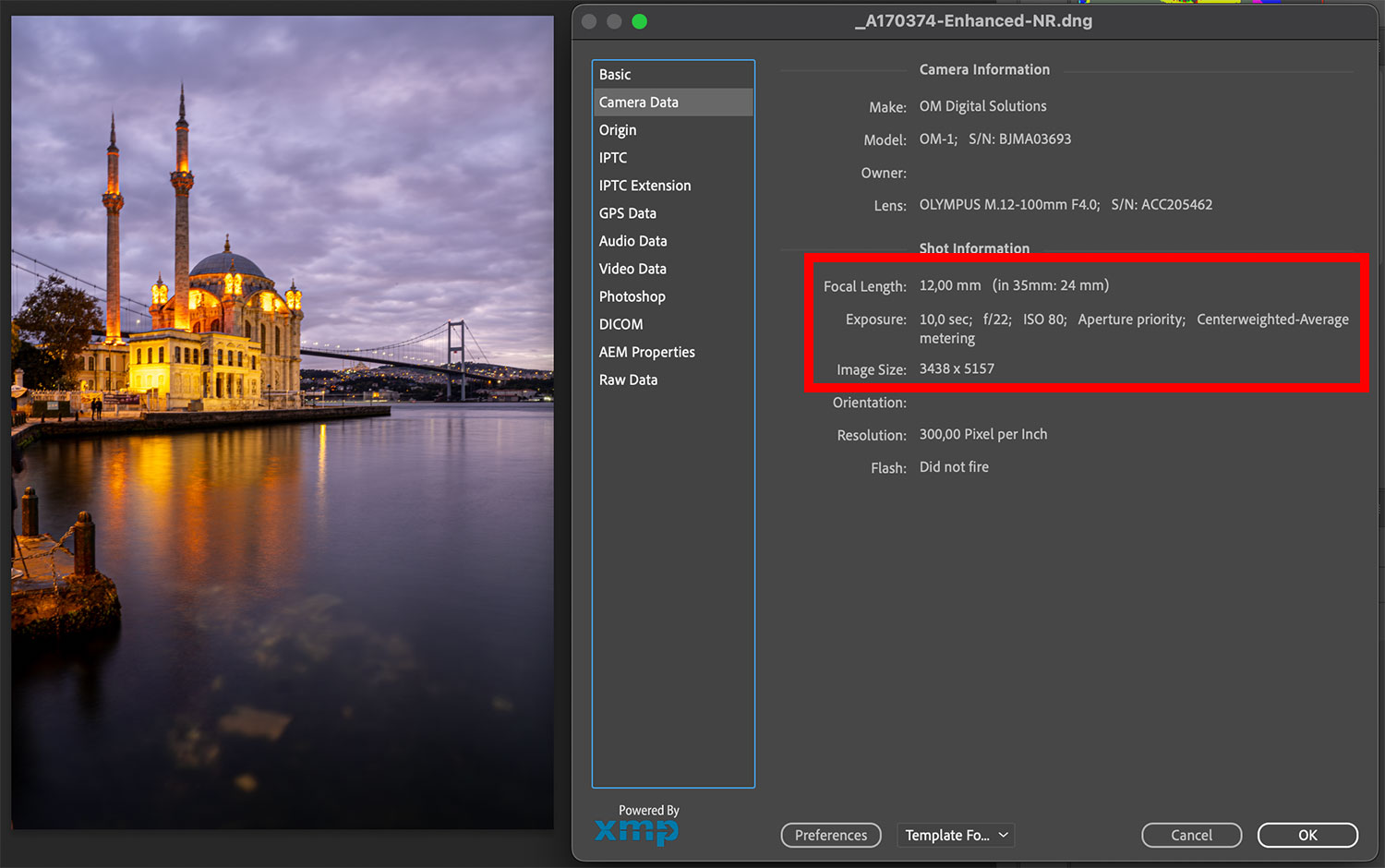View the Raw Data section
1385x868 pixels.
click(x=628, y=380)
